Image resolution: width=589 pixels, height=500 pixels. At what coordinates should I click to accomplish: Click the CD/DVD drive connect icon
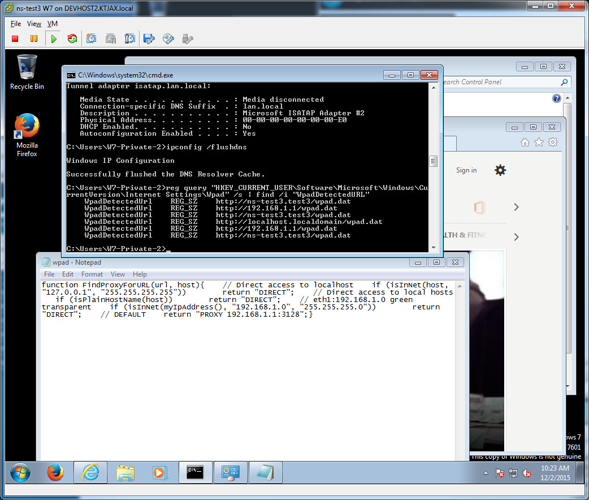click(168, 39)
